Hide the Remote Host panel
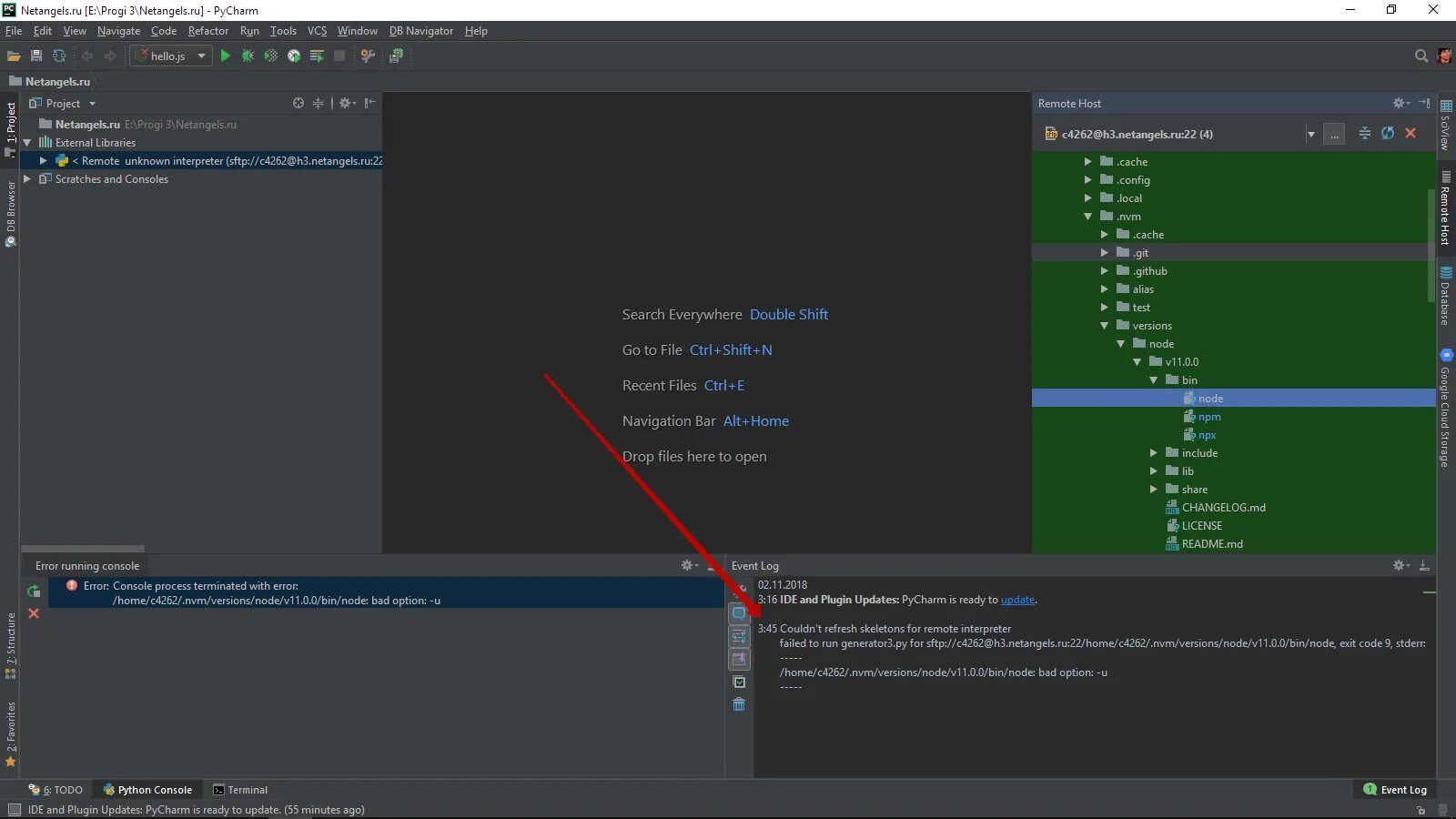Screen dimensions: 1456x819 pyautogui.click(x=1424, y=103)
